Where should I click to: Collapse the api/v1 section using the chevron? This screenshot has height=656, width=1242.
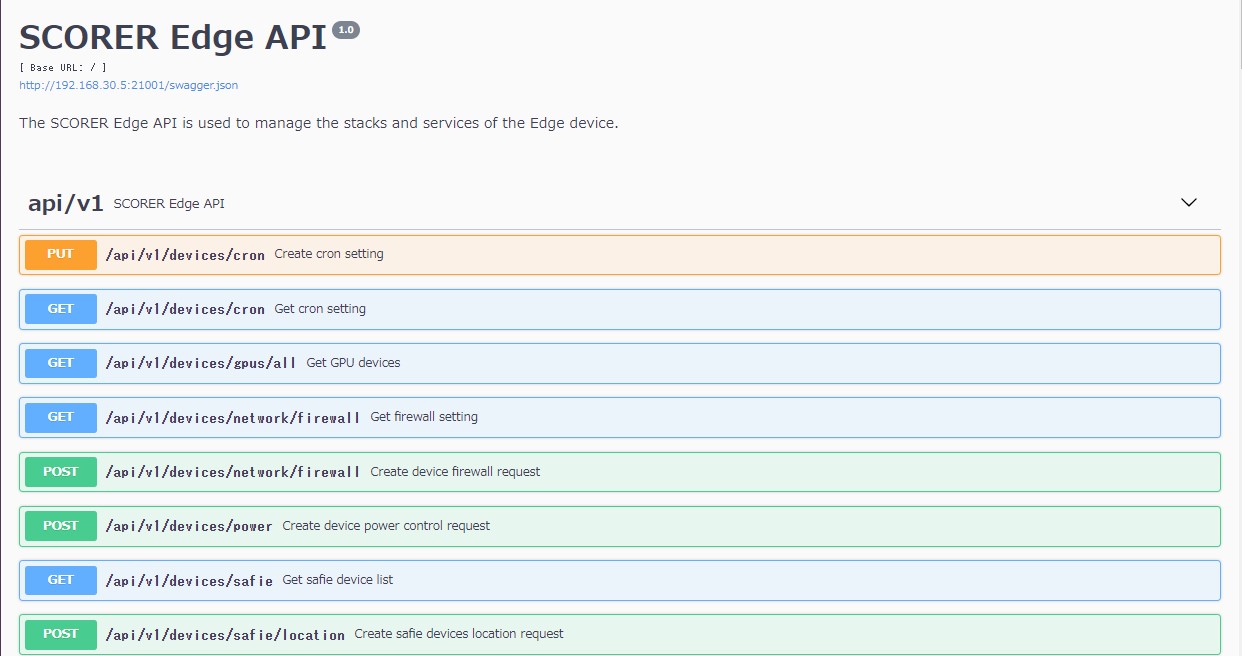1189,202
